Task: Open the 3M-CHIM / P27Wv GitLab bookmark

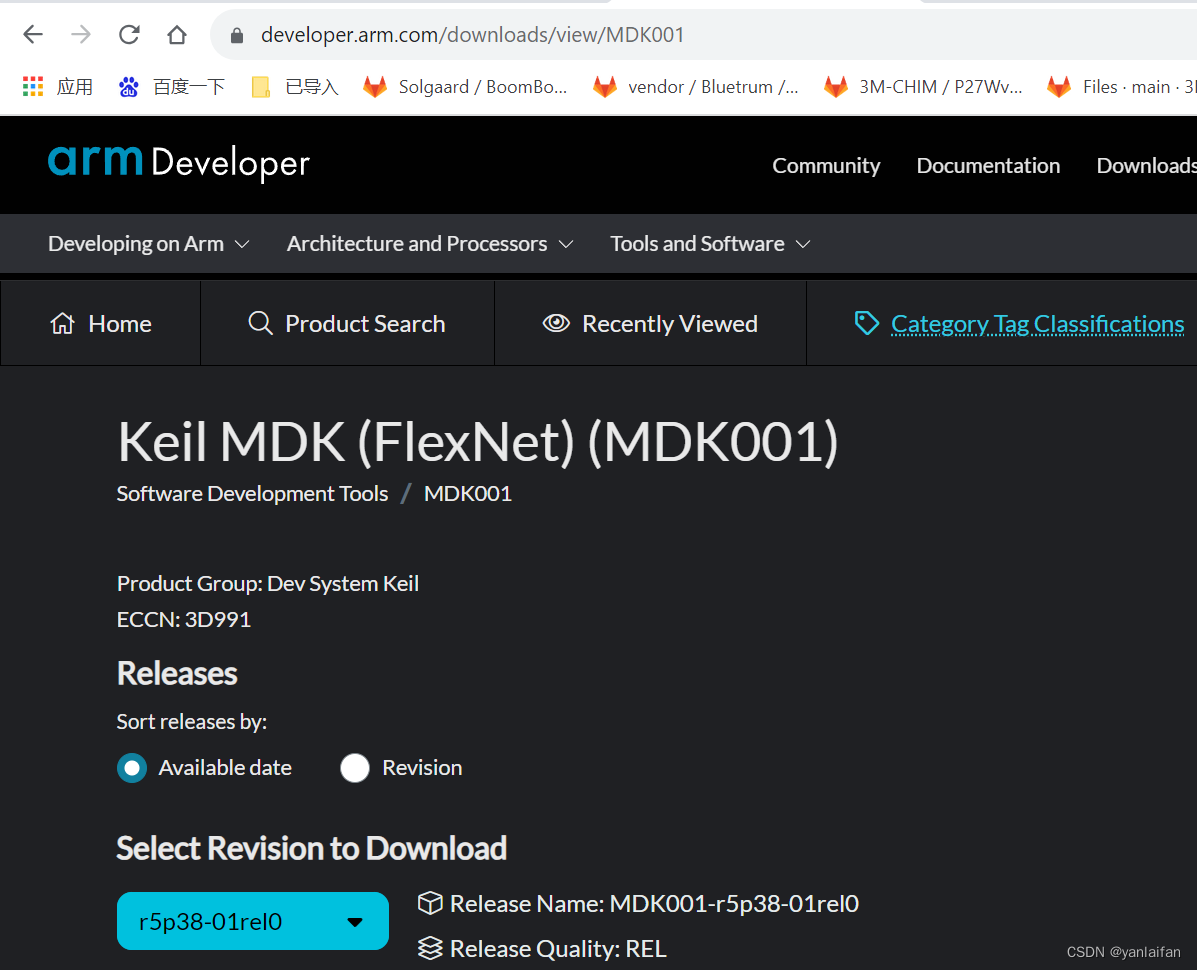Action: pos(923,87)
